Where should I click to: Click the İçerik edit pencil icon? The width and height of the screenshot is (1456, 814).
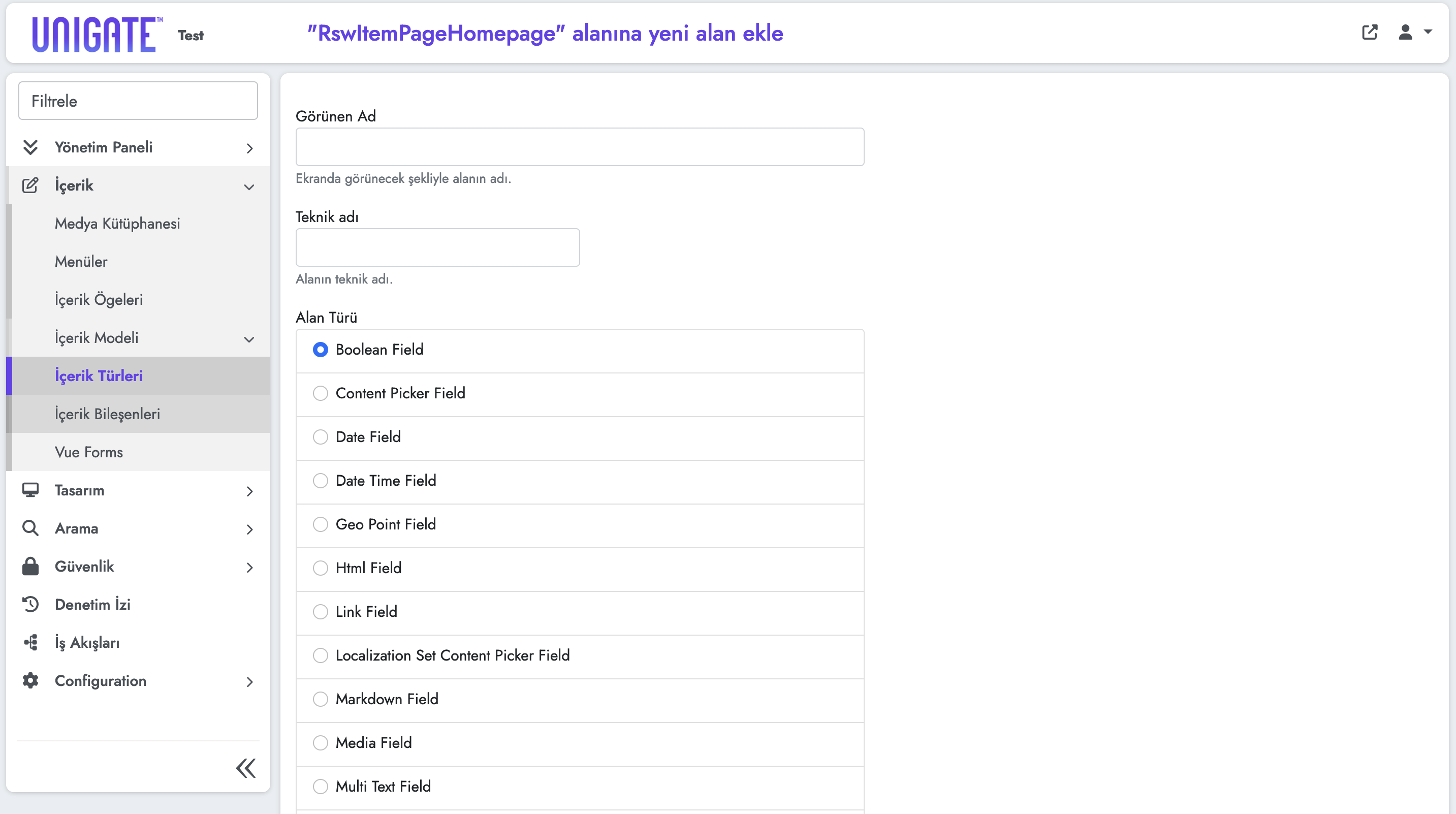[x=30, y=185]
